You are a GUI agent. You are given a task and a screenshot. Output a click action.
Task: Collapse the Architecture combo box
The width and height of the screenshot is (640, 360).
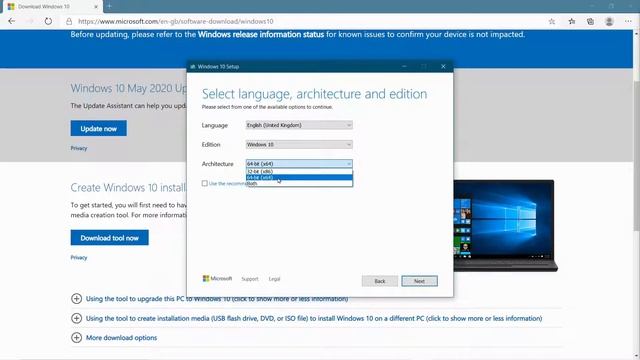[299, 164]
